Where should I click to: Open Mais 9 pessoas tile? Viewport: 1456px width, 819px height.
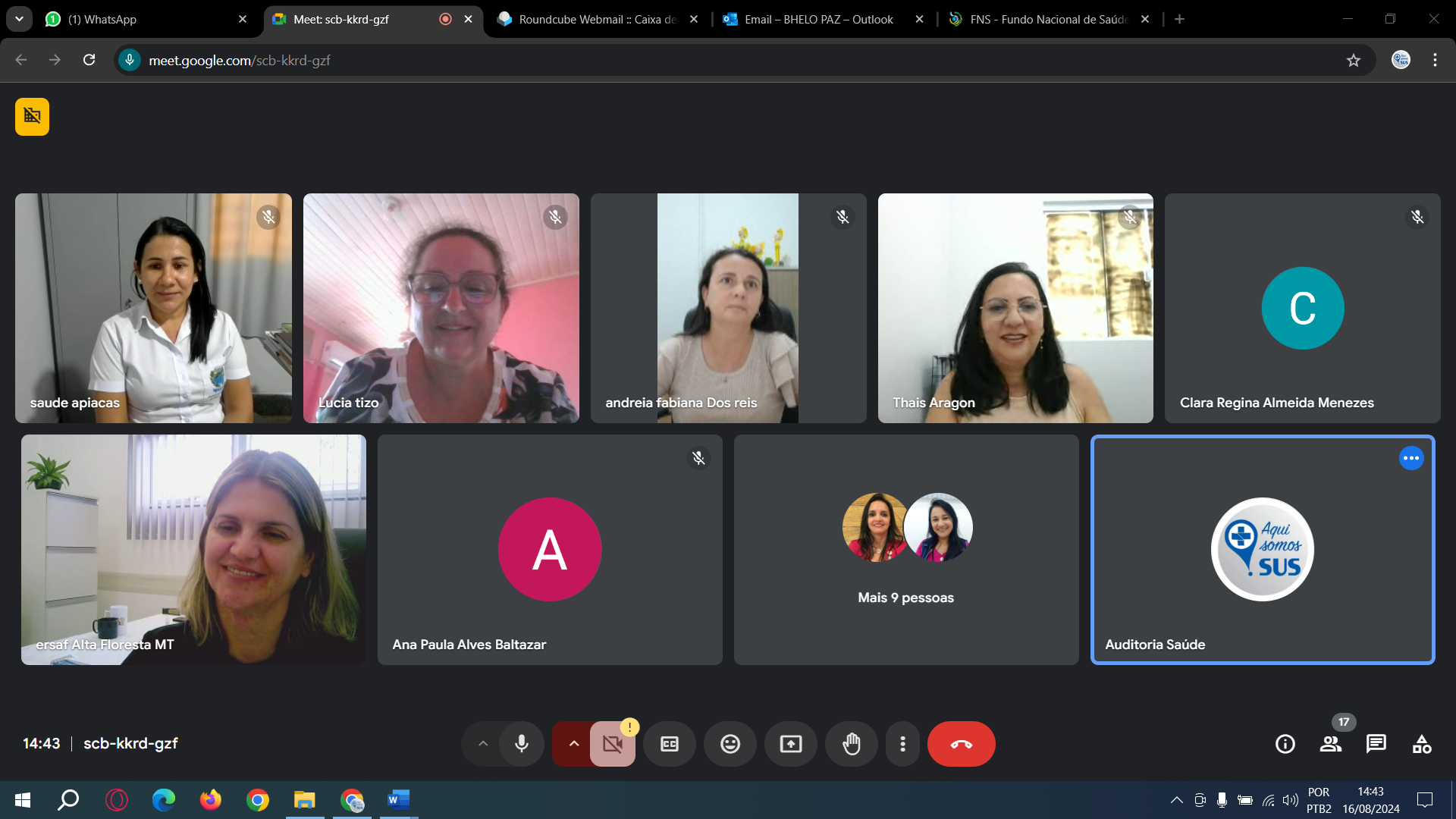906,550
